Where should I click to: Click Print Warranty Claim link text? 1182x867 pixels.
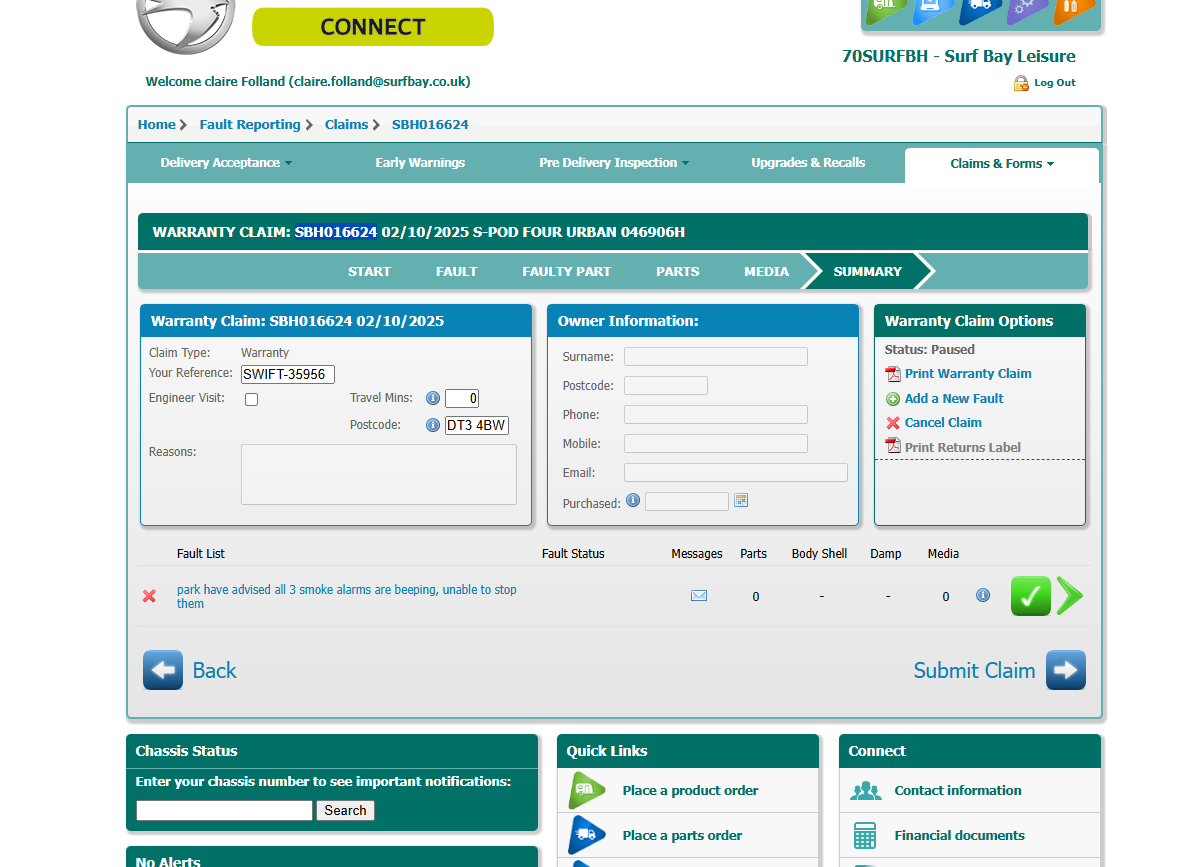click(x=968, y=374)
